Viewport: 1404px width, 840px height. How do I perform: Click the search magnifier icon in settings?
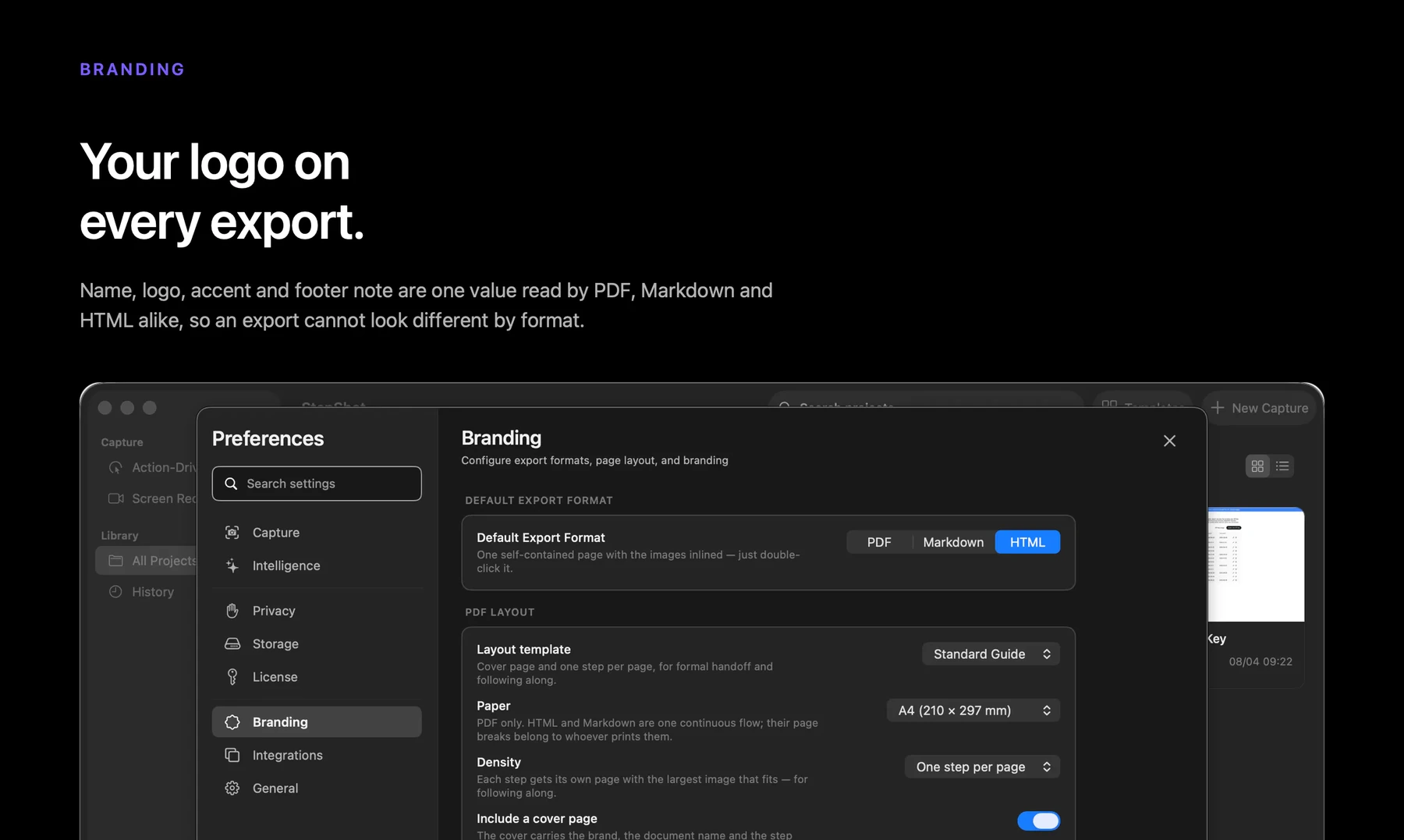click(x=231, y=484)
